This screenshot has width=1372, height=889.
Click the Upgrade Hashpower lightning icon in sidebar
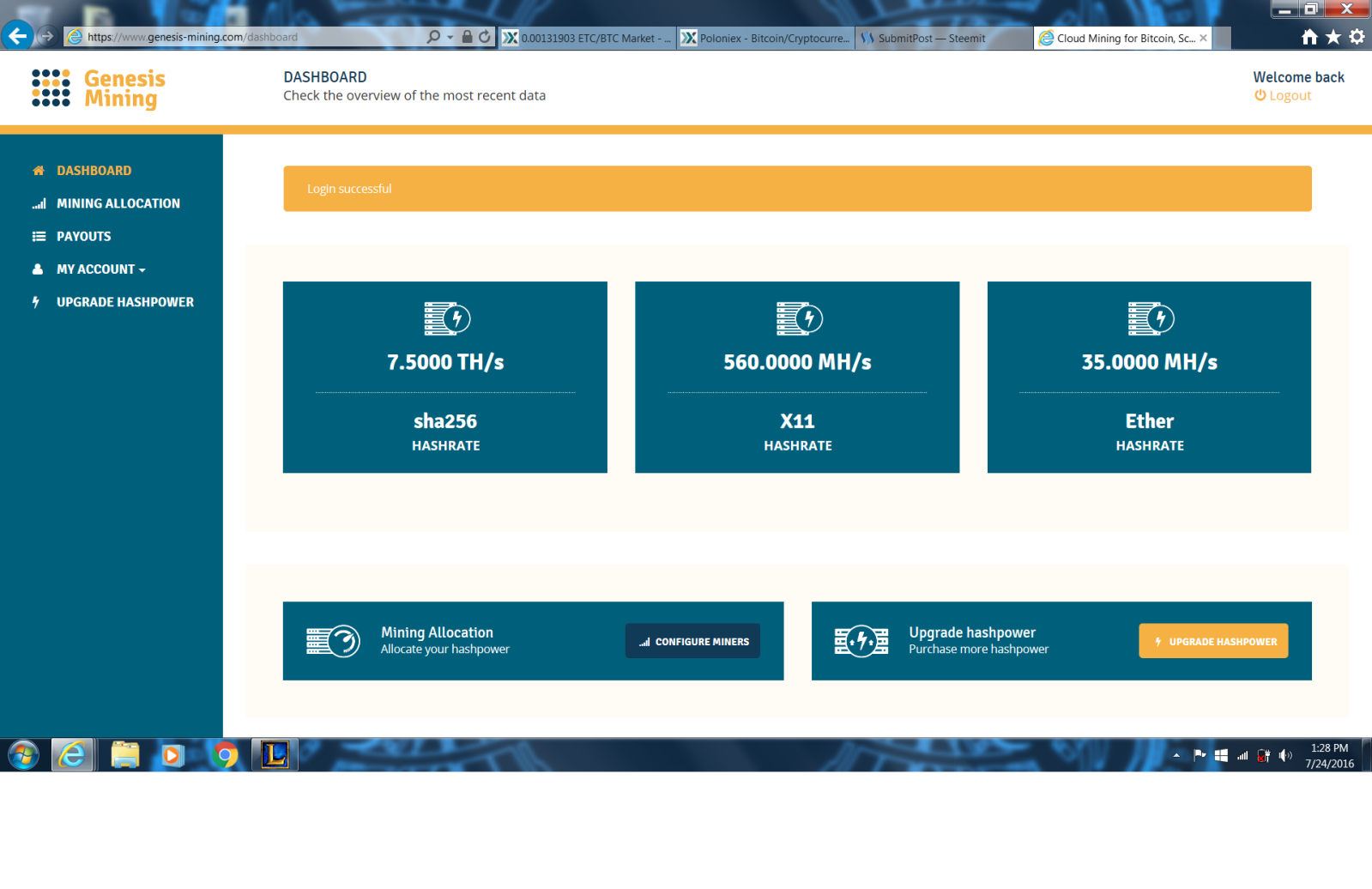coord(36,302)
